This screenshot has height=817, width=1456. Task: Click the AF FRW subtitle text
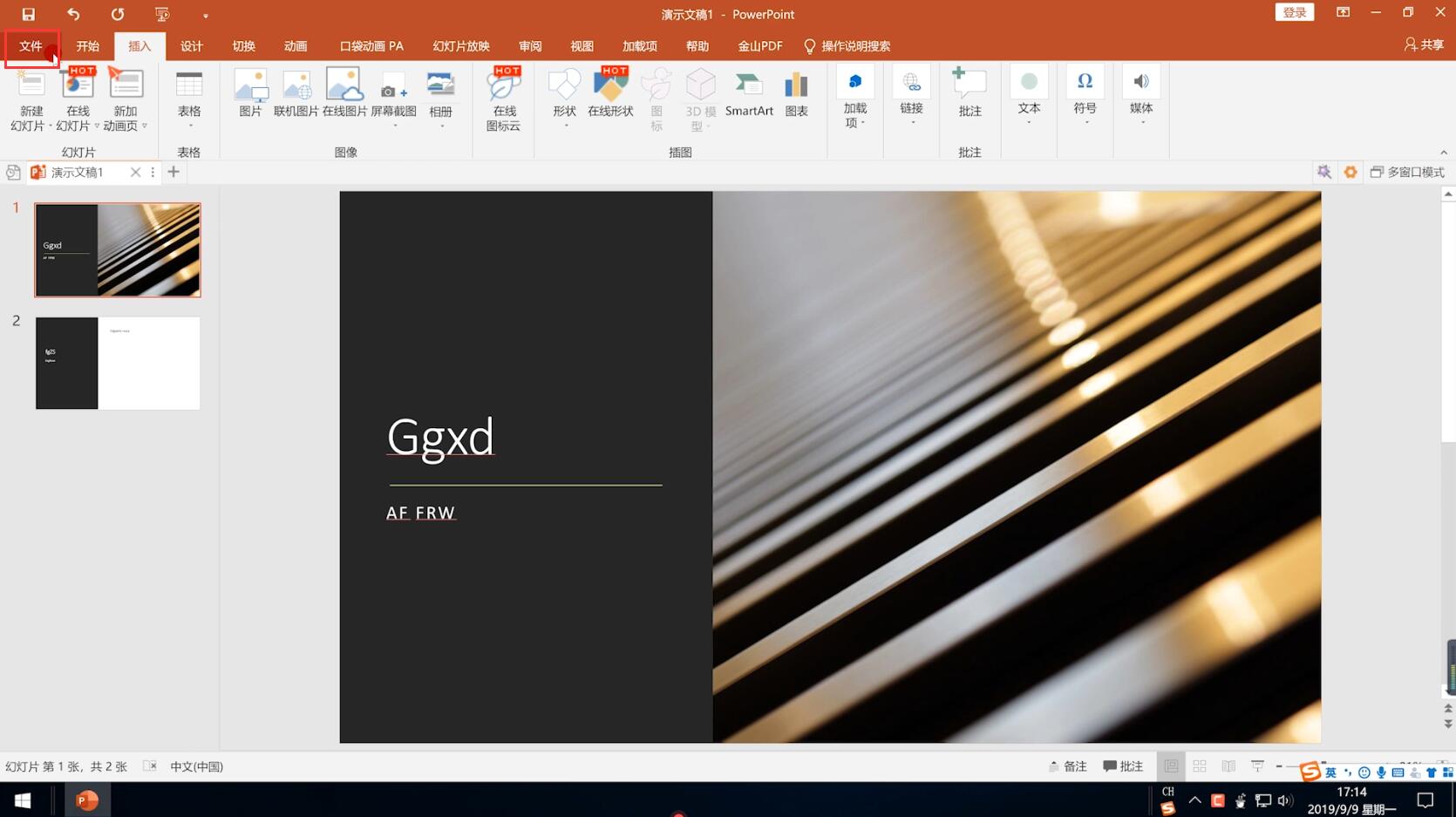point(420,513)
